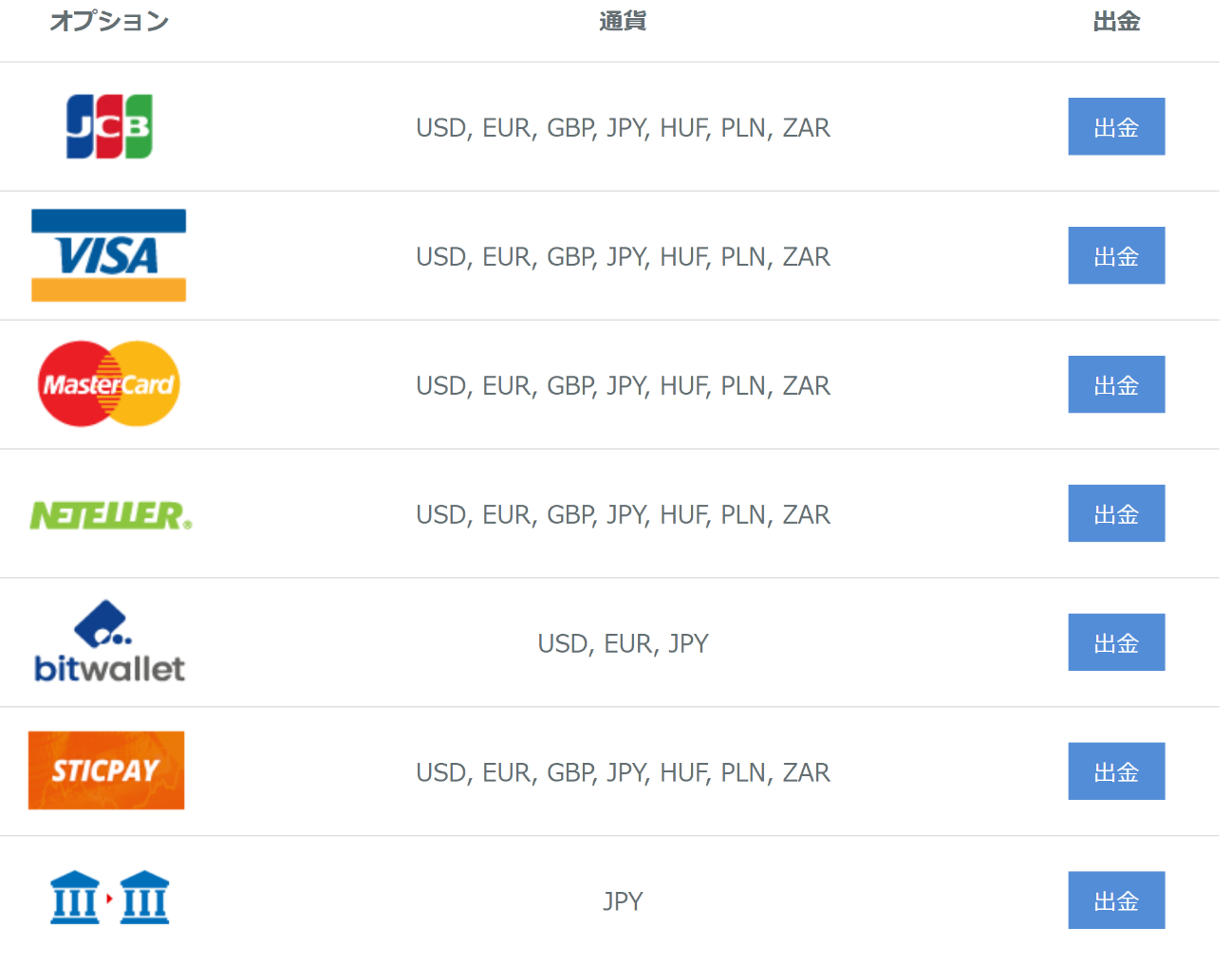Start withdrawal via NETELLER button
Screen dimensions: 1232x964
[1116, 513]
